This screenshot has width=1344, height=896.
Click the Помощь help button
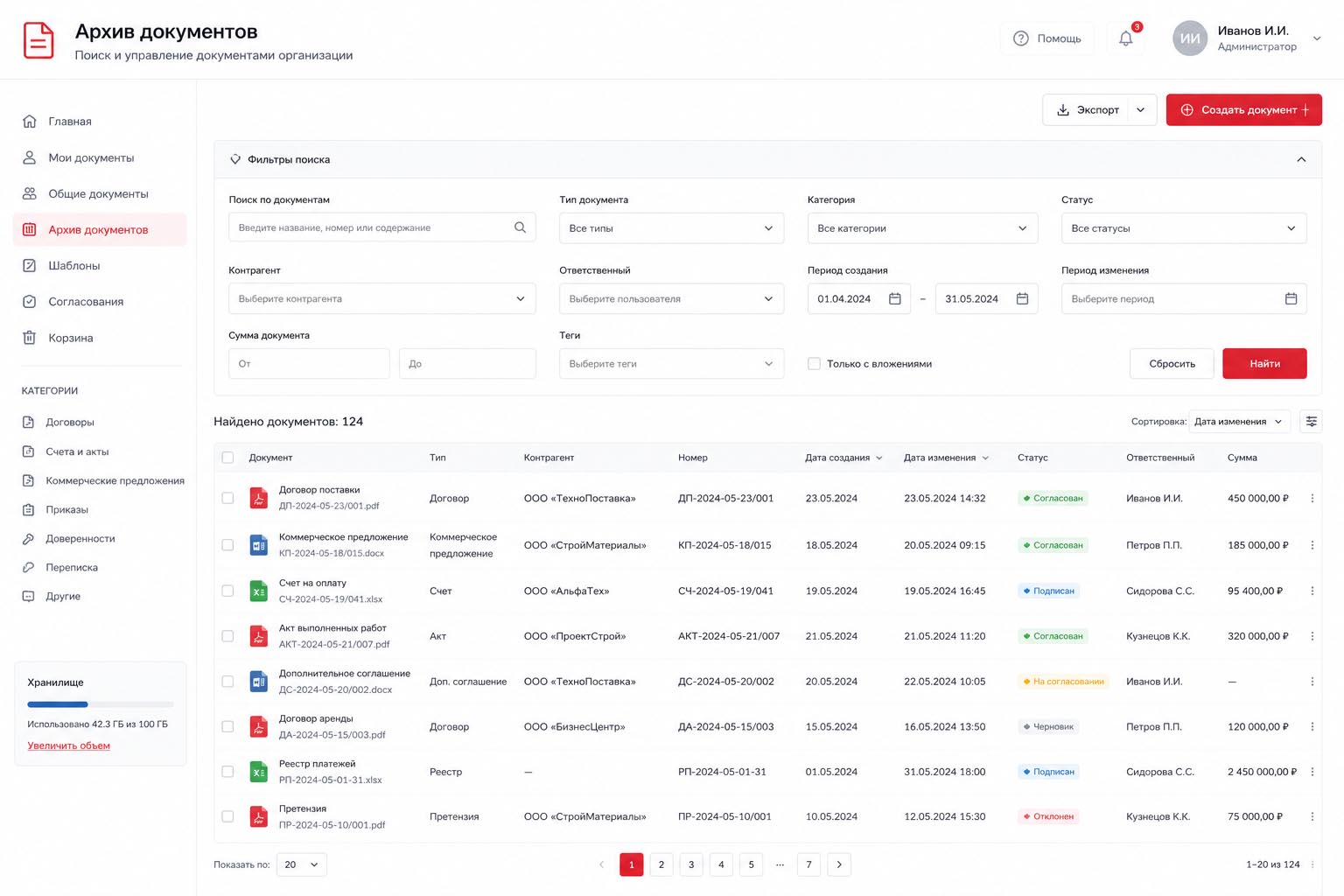pyautogui.click(x=1047, y=38)
